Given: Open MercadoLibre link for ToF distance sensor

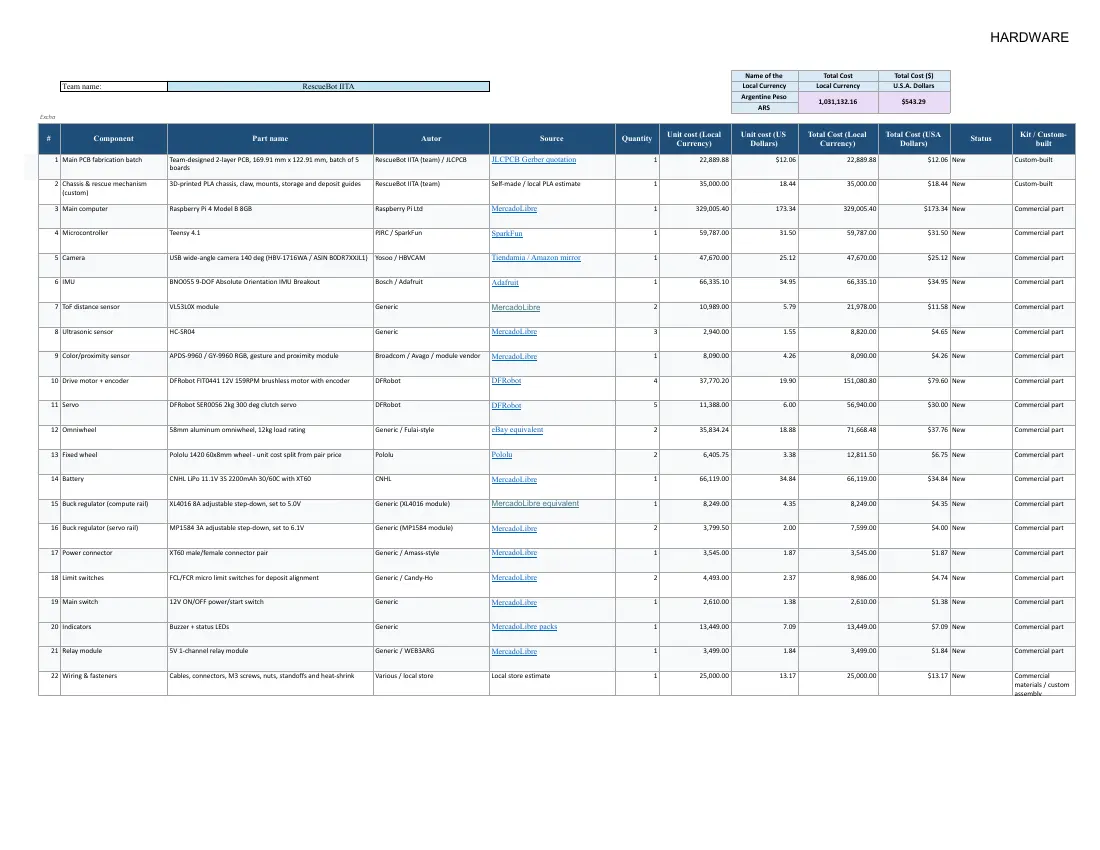Looking at the screenshot, I should pos(516,307).
